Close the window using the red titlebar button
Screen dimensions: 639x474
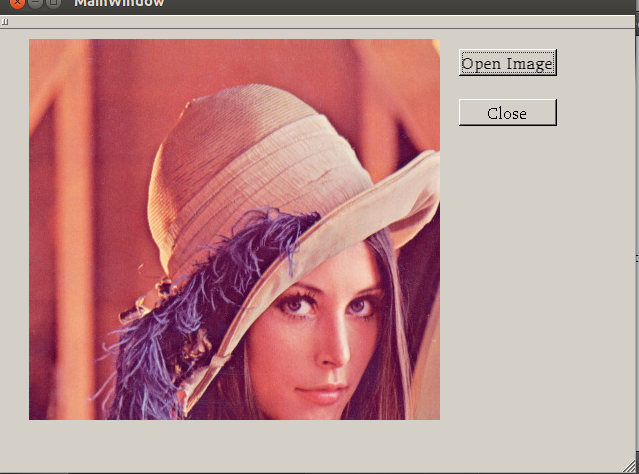tap(17, 3)
